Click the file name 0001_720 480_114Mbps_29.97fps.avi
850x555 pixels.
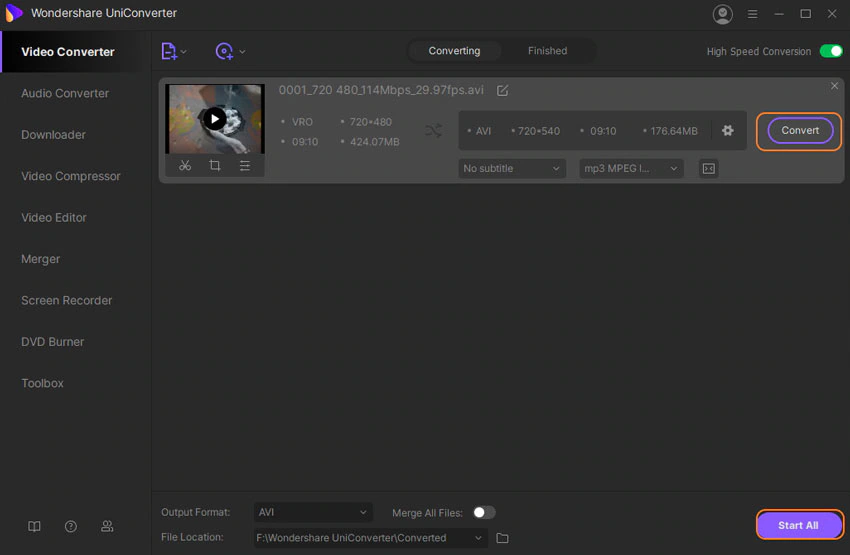pos(381,90)
